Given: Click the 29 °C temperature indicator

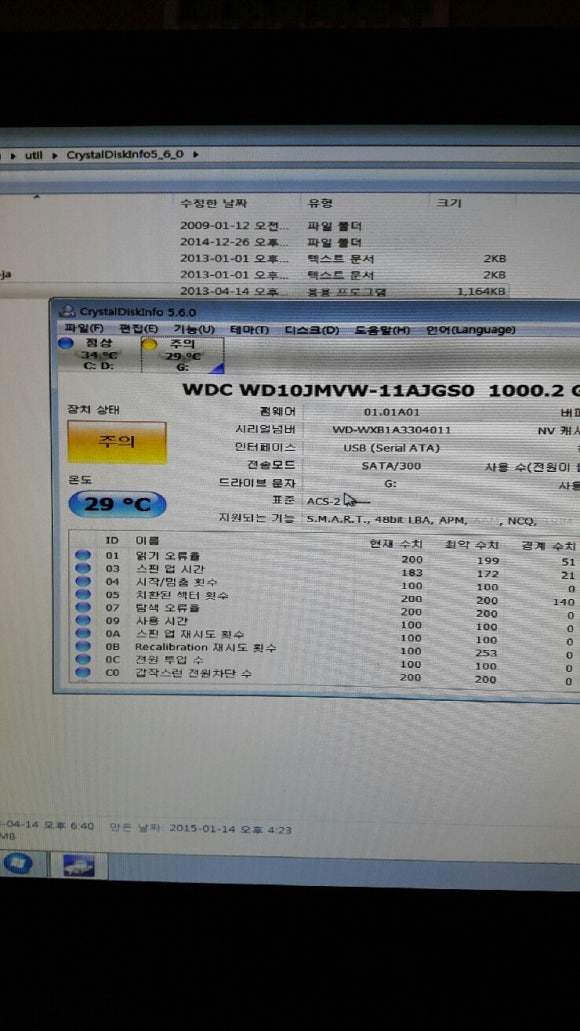Looking at the screenshot, I should pyautogui.click(x=117, y=504).
